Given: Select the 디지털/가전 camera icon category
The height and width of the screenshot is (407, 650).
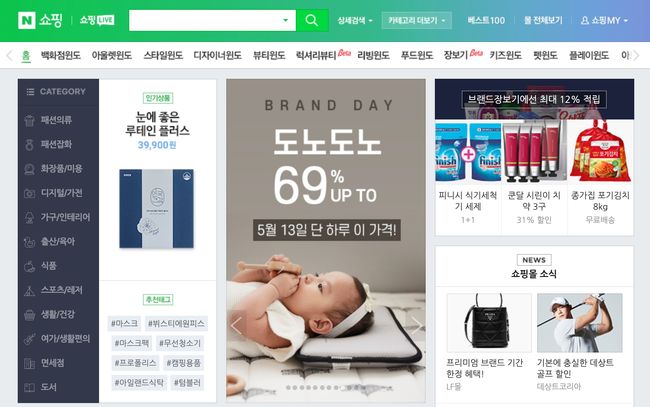Looking at the screenshot, I should (x=53, y=193).
